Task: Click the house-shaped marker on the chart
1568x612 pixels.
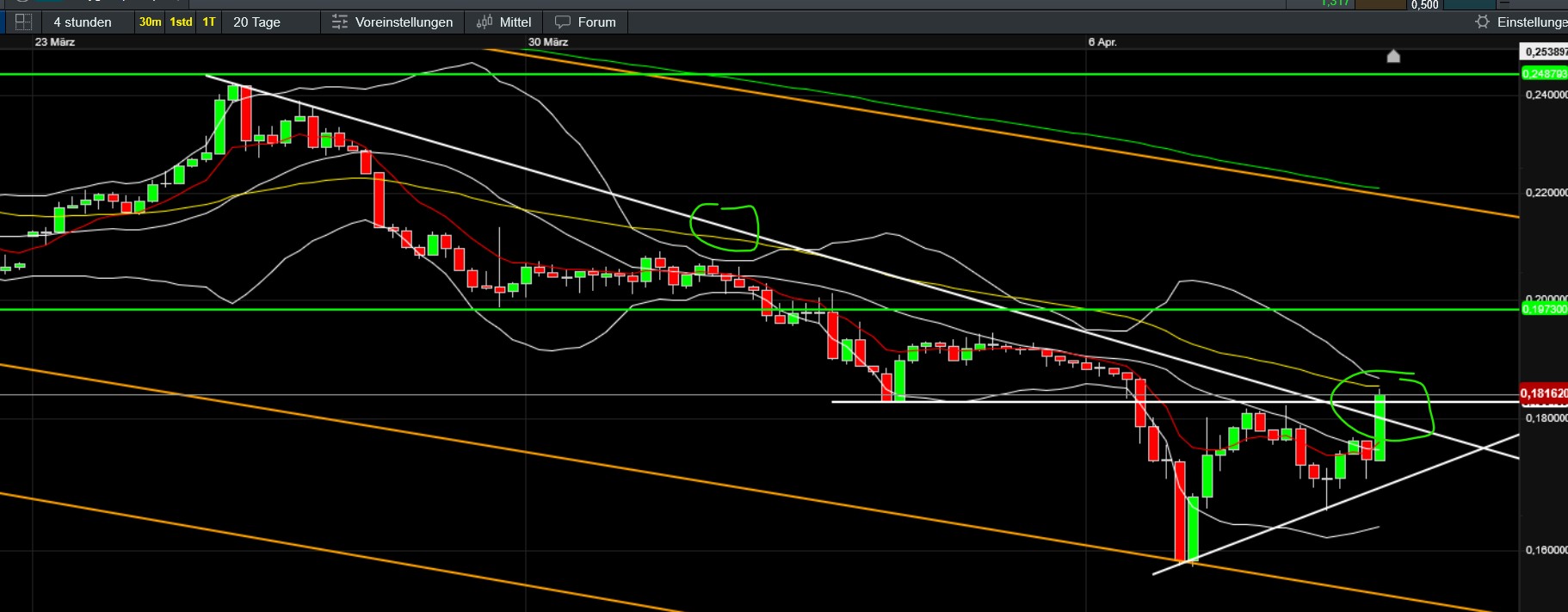Action: [x=1393, y=56]
